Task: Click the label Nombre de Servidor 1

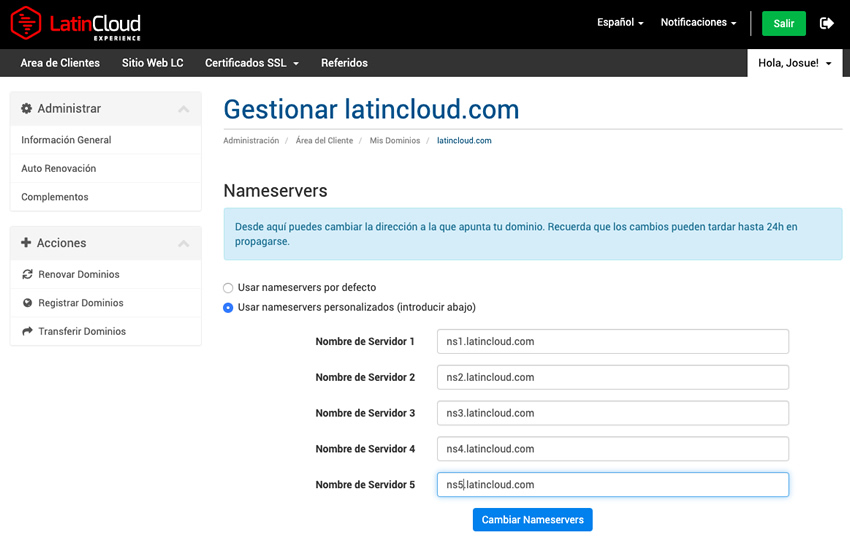Action: 365,342
